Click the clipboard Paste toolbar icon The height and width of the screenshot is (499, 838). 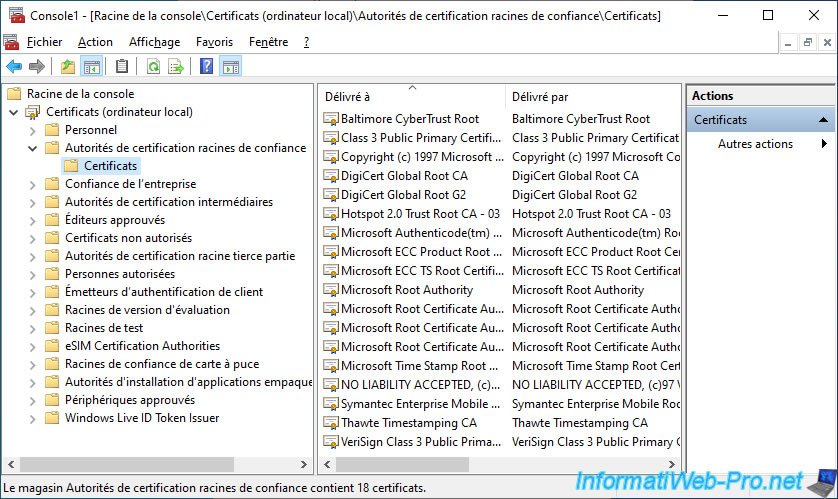tap(122, 67)
